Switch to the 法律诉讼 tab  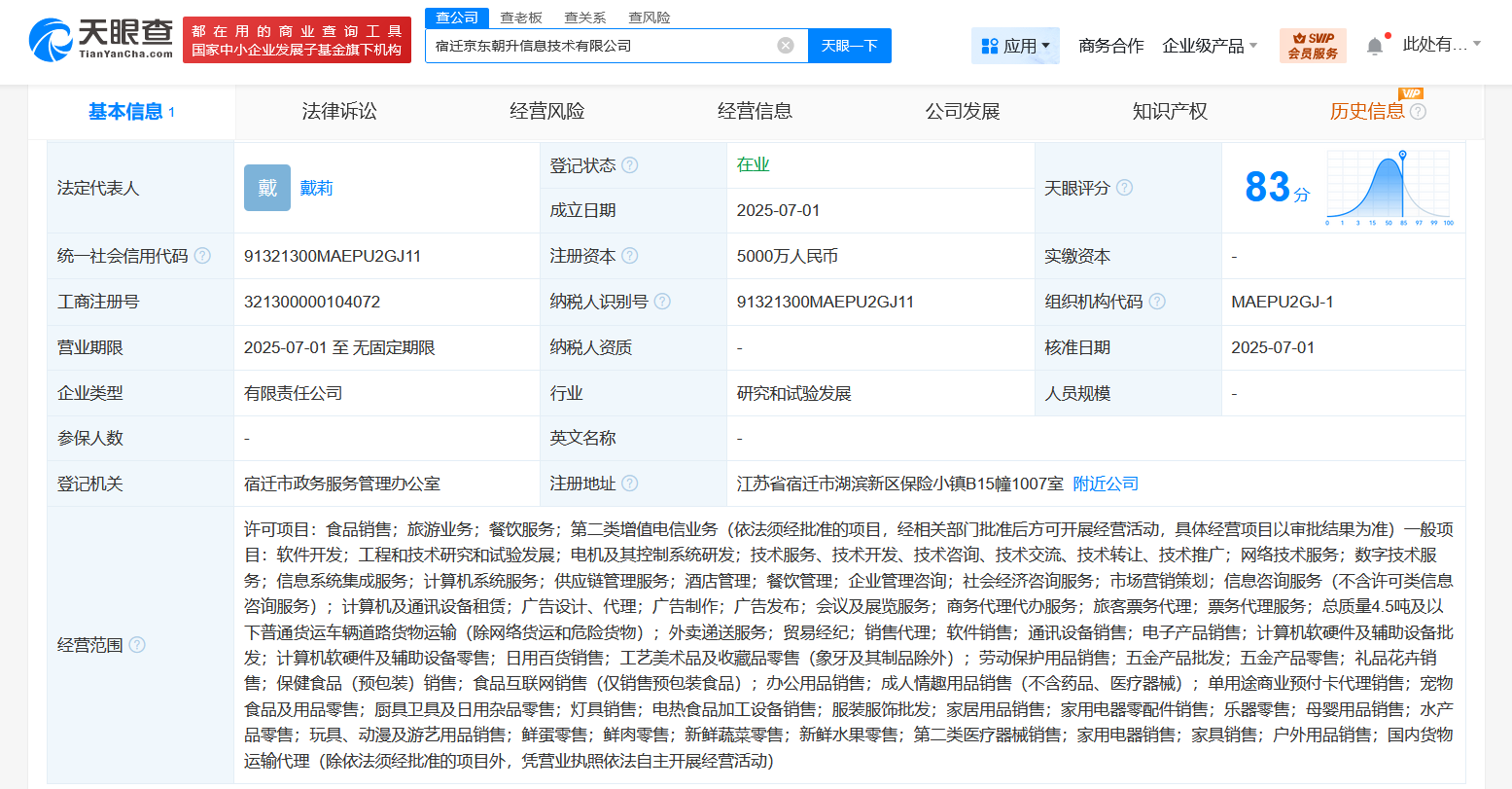coord(339,112)
